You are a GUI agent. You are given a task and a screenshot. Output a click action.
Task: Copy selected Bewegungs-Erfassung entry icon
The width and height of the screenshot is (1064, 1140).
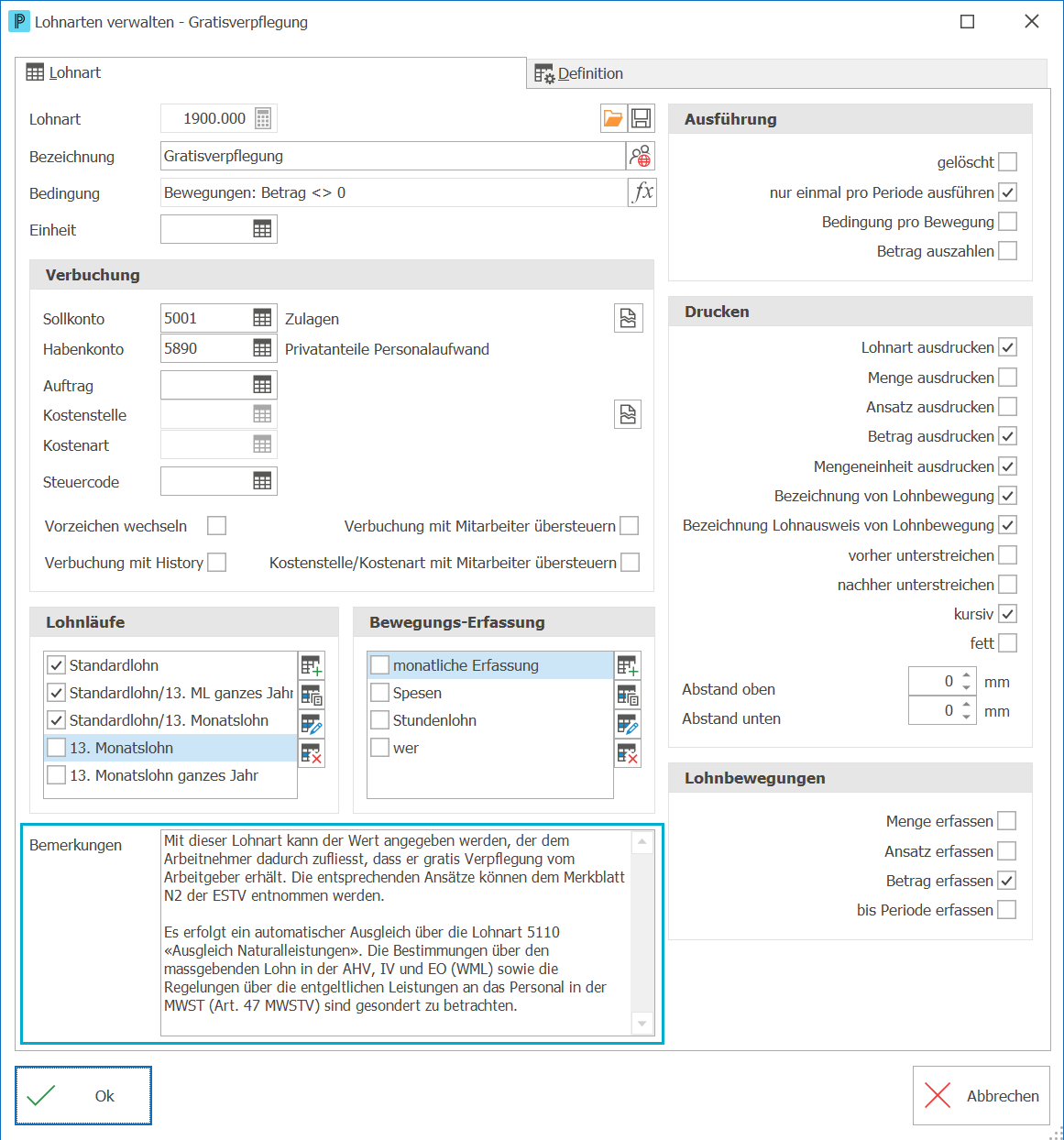628,695
